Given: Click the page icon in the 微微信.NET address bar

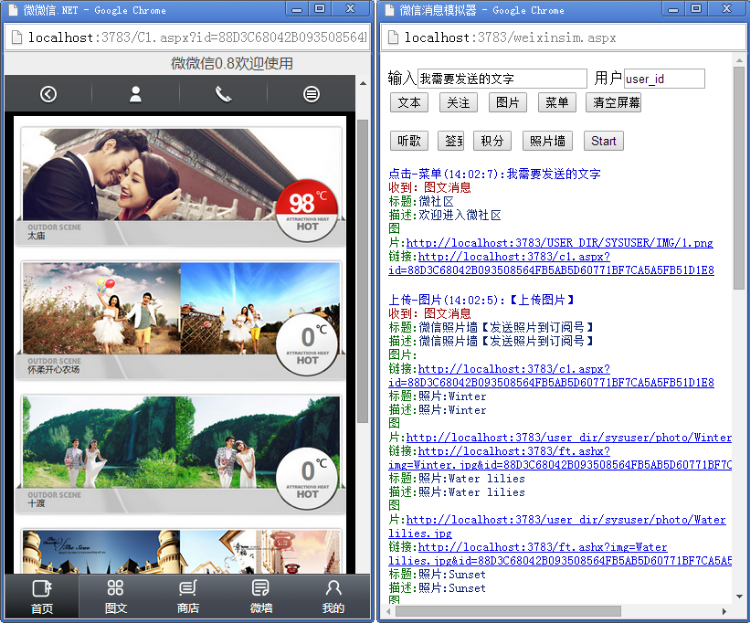Looking at the screenshot, I should tap(17, 37).
